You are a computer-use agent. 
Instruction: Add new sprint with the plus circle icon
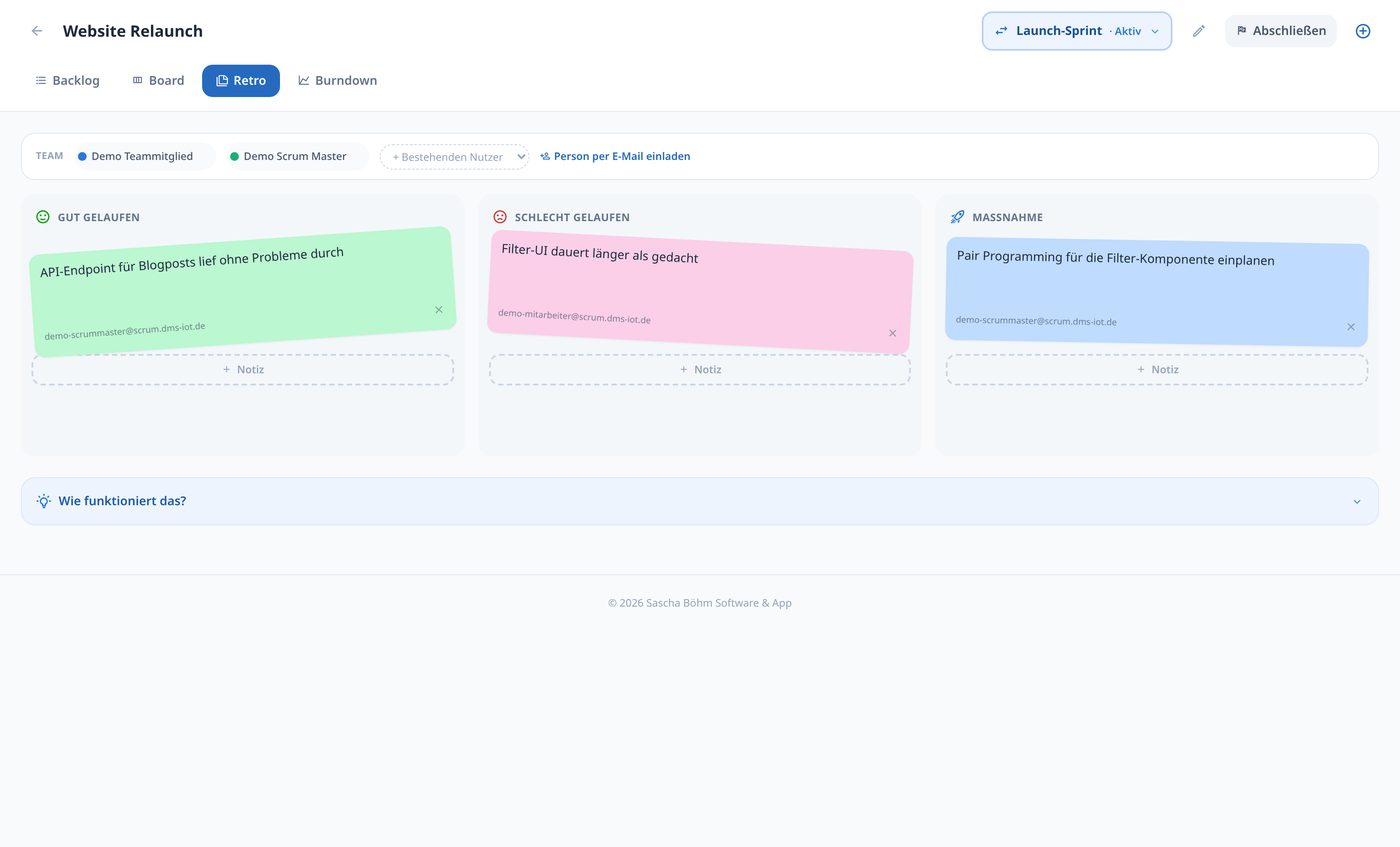point(1363,31)
